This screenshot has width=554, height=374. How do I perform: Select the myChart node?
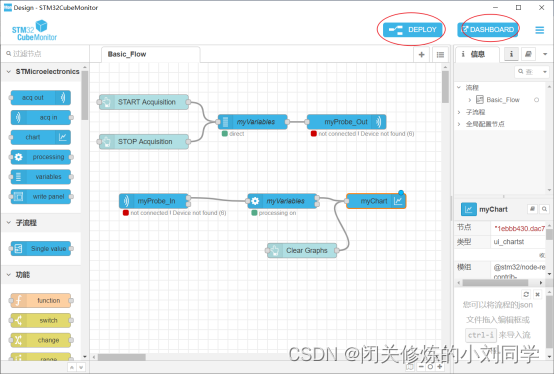pyautogui.click(x=376, y=201)
